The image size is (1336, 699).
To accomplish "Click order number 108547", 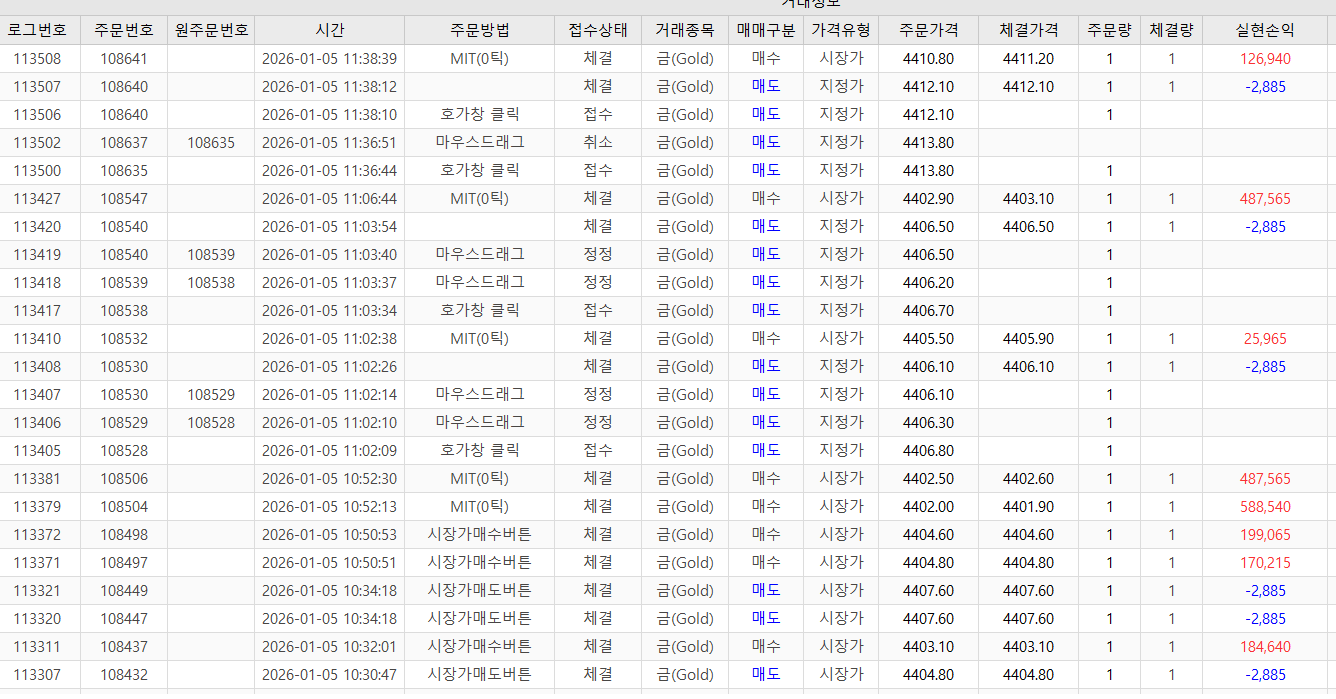I will [x=124, y=199].
